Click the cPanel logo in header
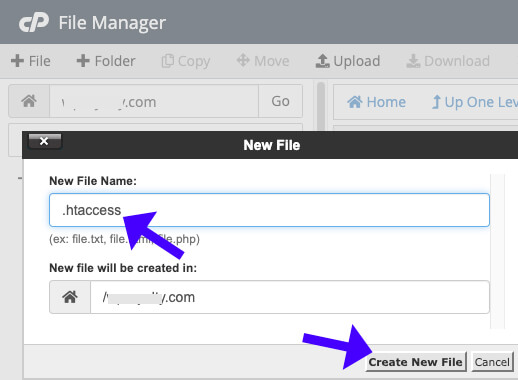Screen dimensions: 518x380 tap(34, 23)
